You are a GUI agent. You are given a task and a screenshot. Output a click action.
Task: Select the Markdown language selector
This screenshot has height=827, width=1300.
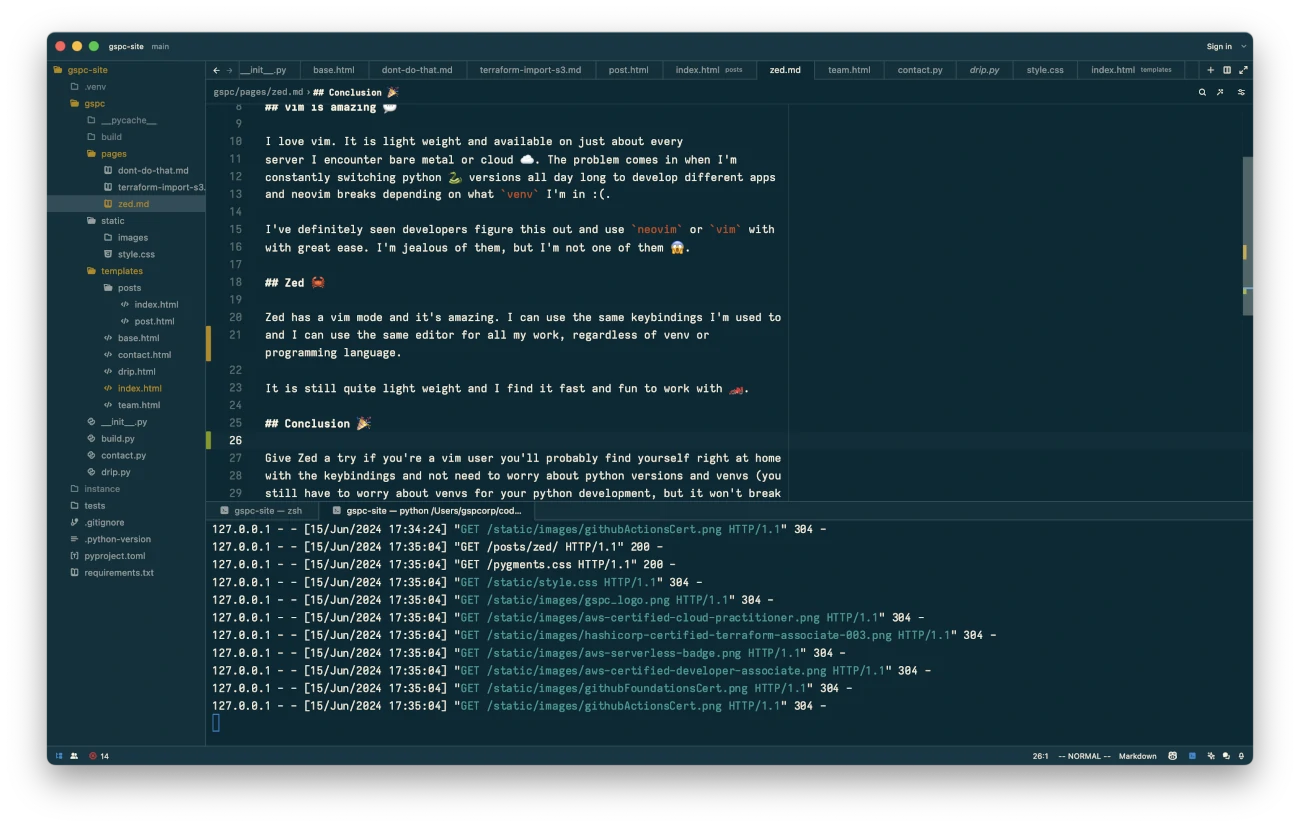pos(1137,756)
